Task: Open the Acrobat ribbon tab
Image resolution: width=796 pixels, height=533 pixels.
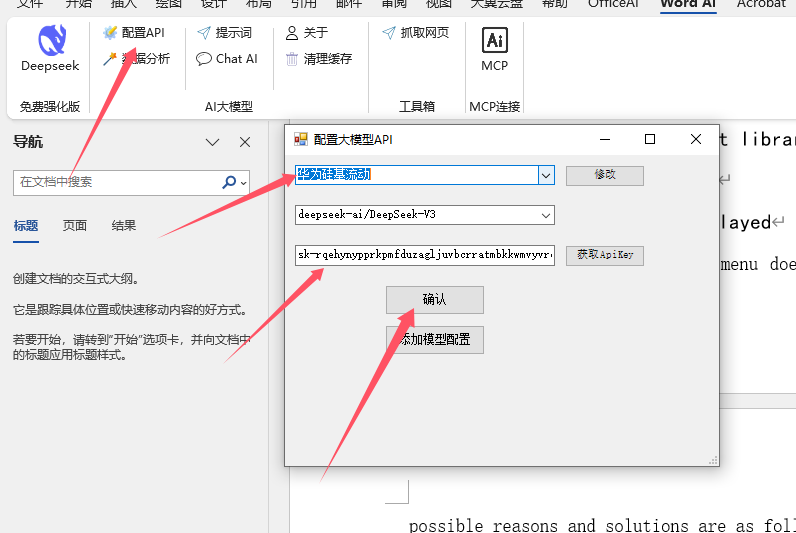Action: [760, 4]
